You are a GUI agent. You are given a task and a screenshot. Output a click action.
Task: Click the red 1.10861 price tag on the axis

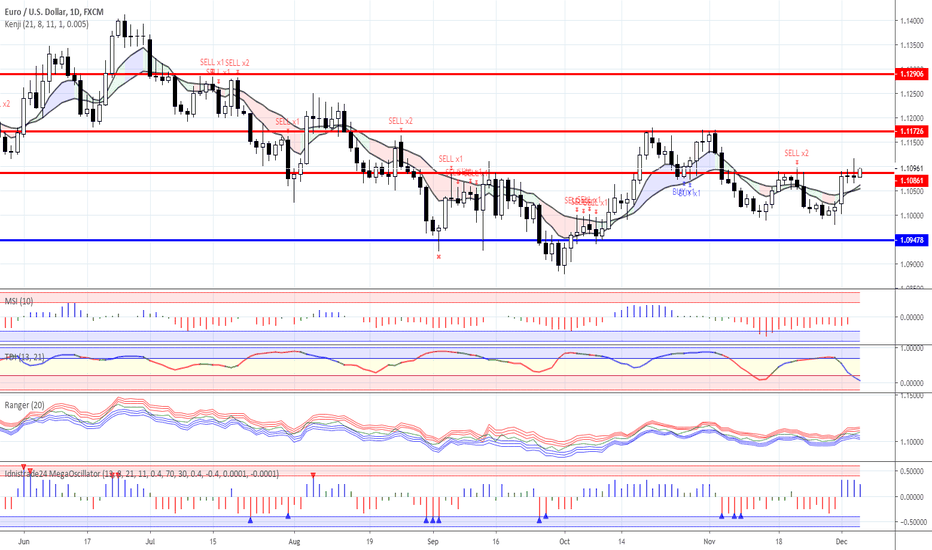coord(911,180)
